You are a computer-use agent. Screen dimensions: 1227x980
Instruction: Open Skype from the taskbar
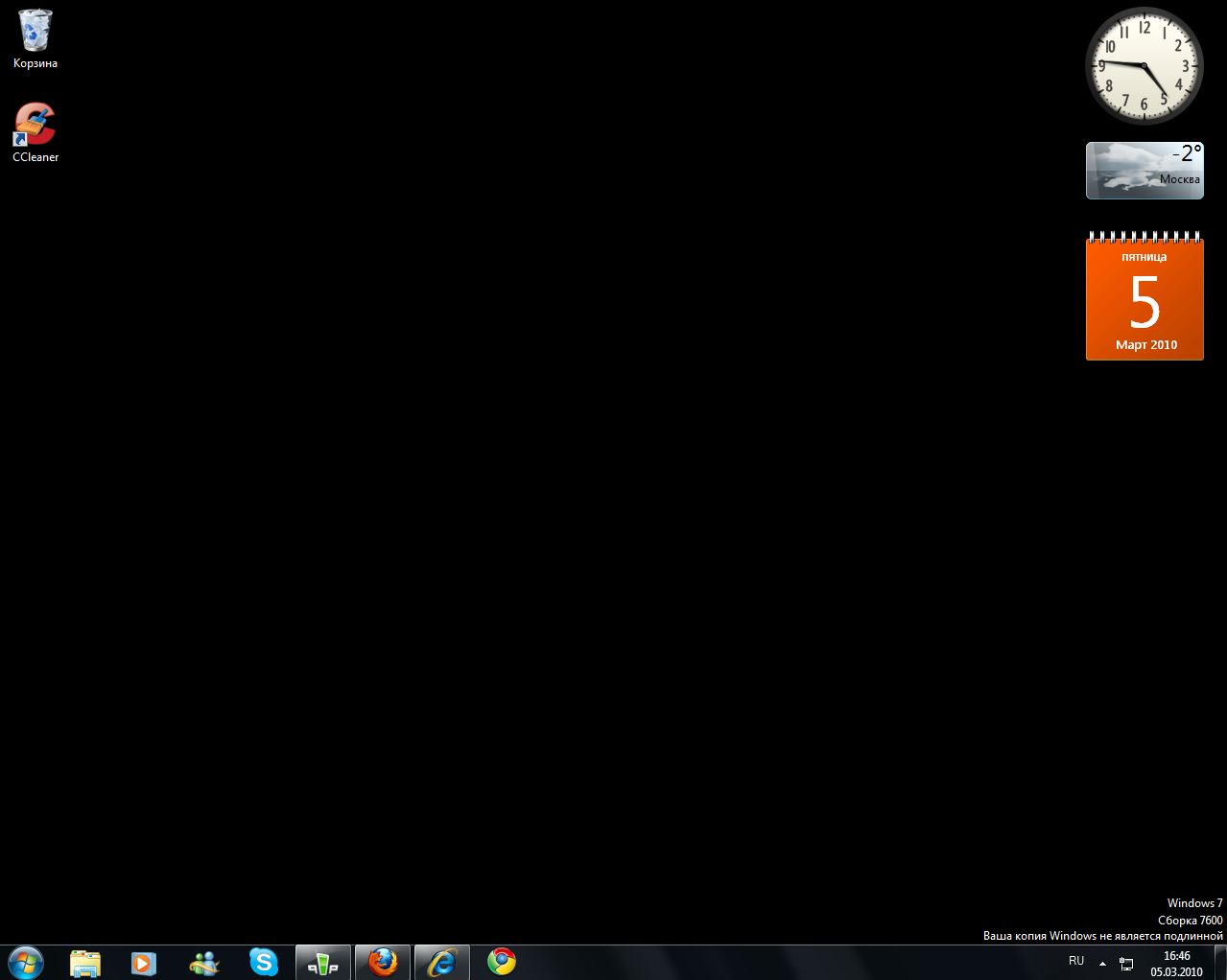pos(263,963)
